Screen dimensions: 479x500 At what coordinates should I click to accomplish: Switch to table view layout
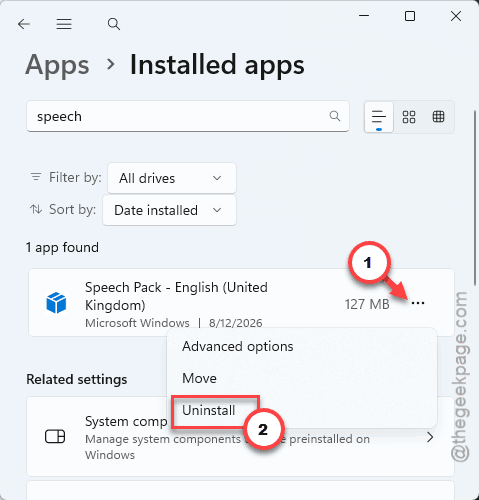[x=438, y=117]
